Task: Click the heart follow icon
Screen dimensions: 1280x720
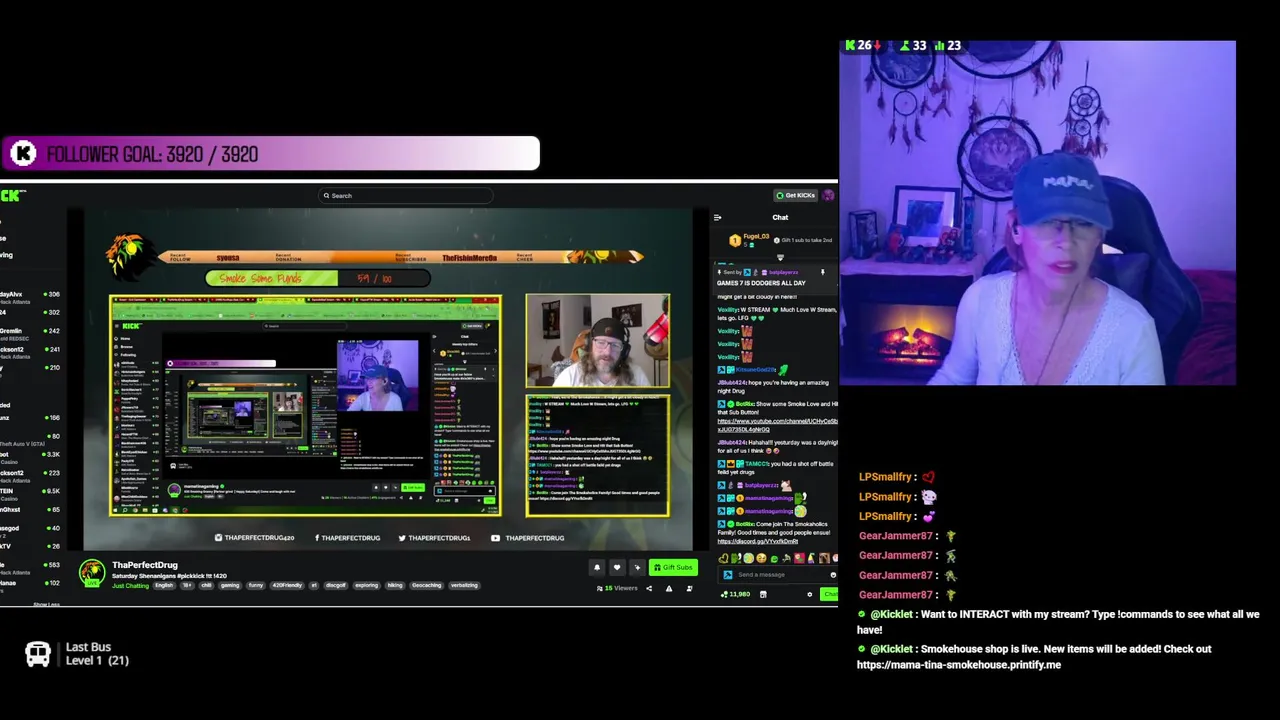Action: 617,567
